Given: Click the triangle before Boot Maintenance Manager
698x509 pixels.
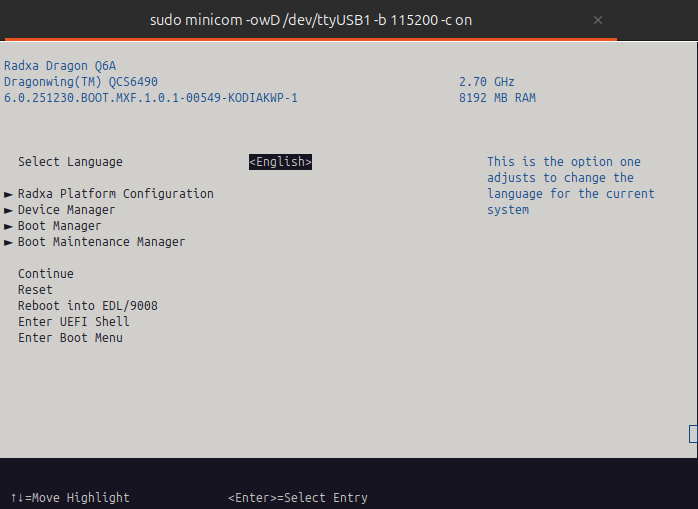Looking at the screenshot, I should [9, 242].
